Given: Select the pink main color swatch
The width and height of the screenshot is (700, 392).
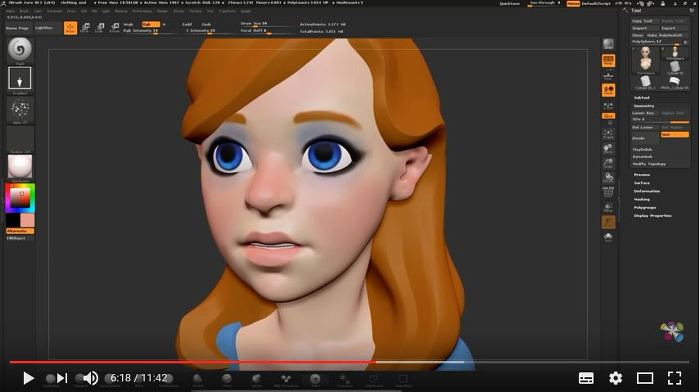Looking at the screenshot, I should pyautogui.click(x=27, y=220).
